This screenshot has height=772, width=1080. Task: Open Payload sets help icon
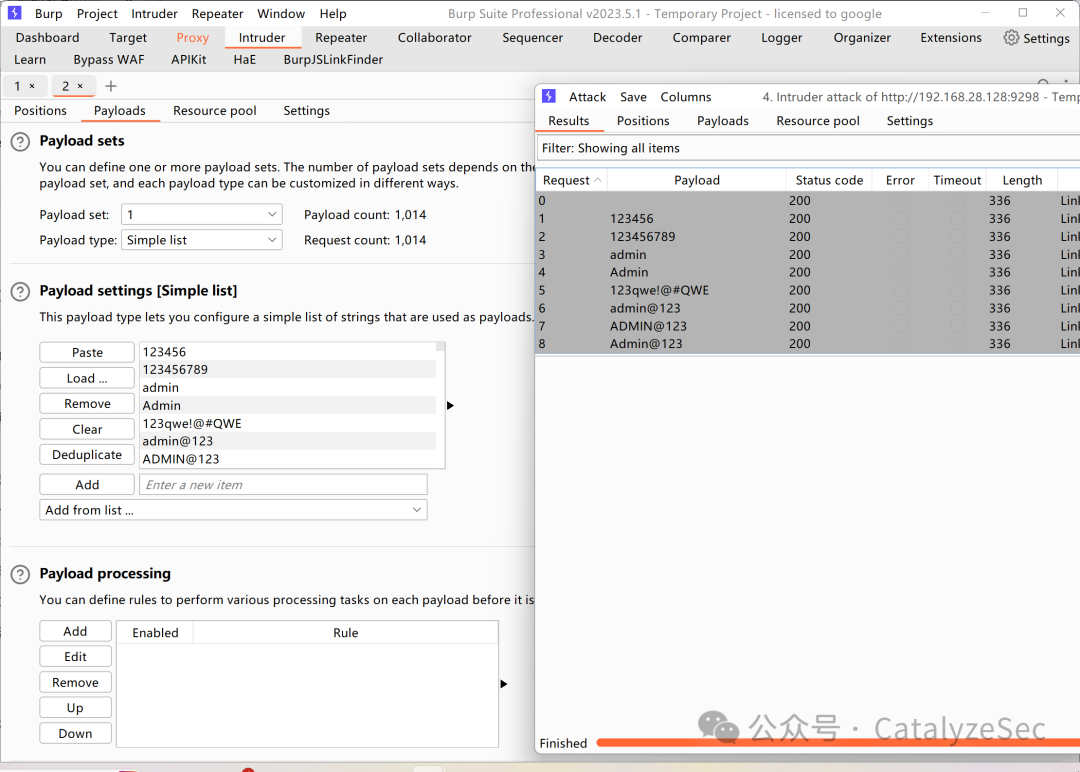[21, 142]
